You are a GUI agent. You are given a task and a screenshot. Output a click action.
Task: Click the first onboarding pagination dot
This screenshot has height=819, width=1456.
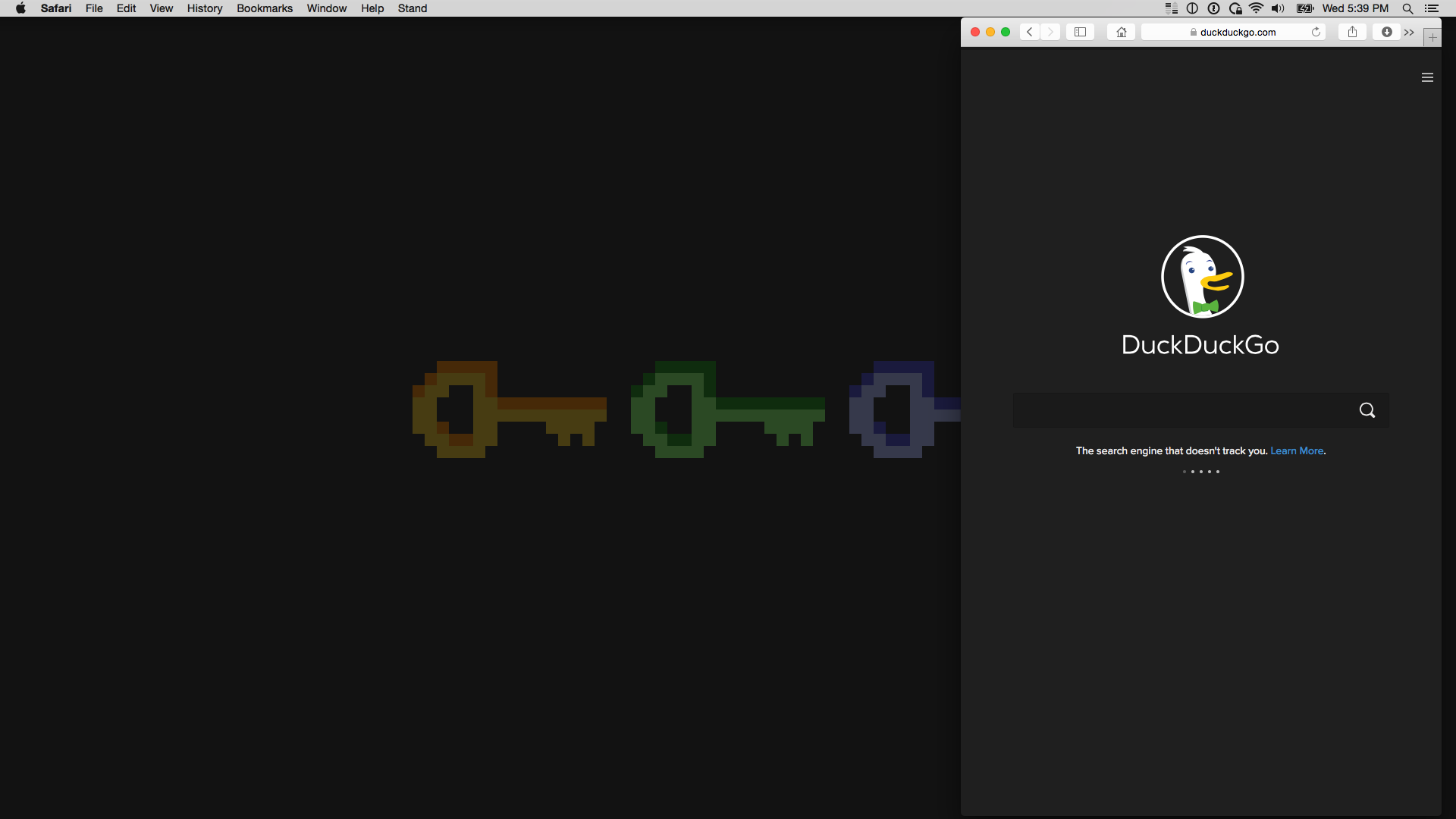point(1184,472)
